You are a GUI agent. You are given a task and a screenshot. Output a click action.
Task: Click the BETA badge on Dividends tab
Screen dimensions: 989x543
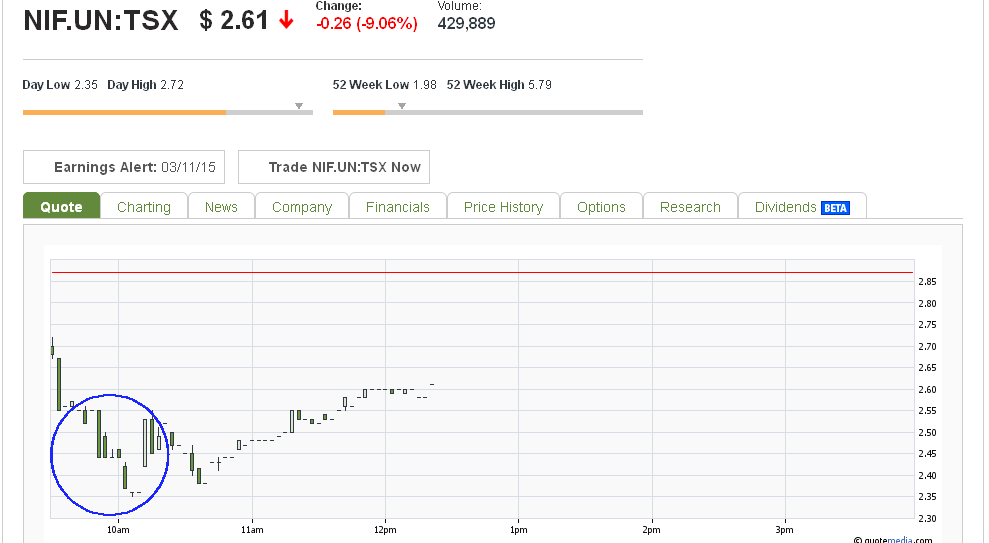click(835, 208)
